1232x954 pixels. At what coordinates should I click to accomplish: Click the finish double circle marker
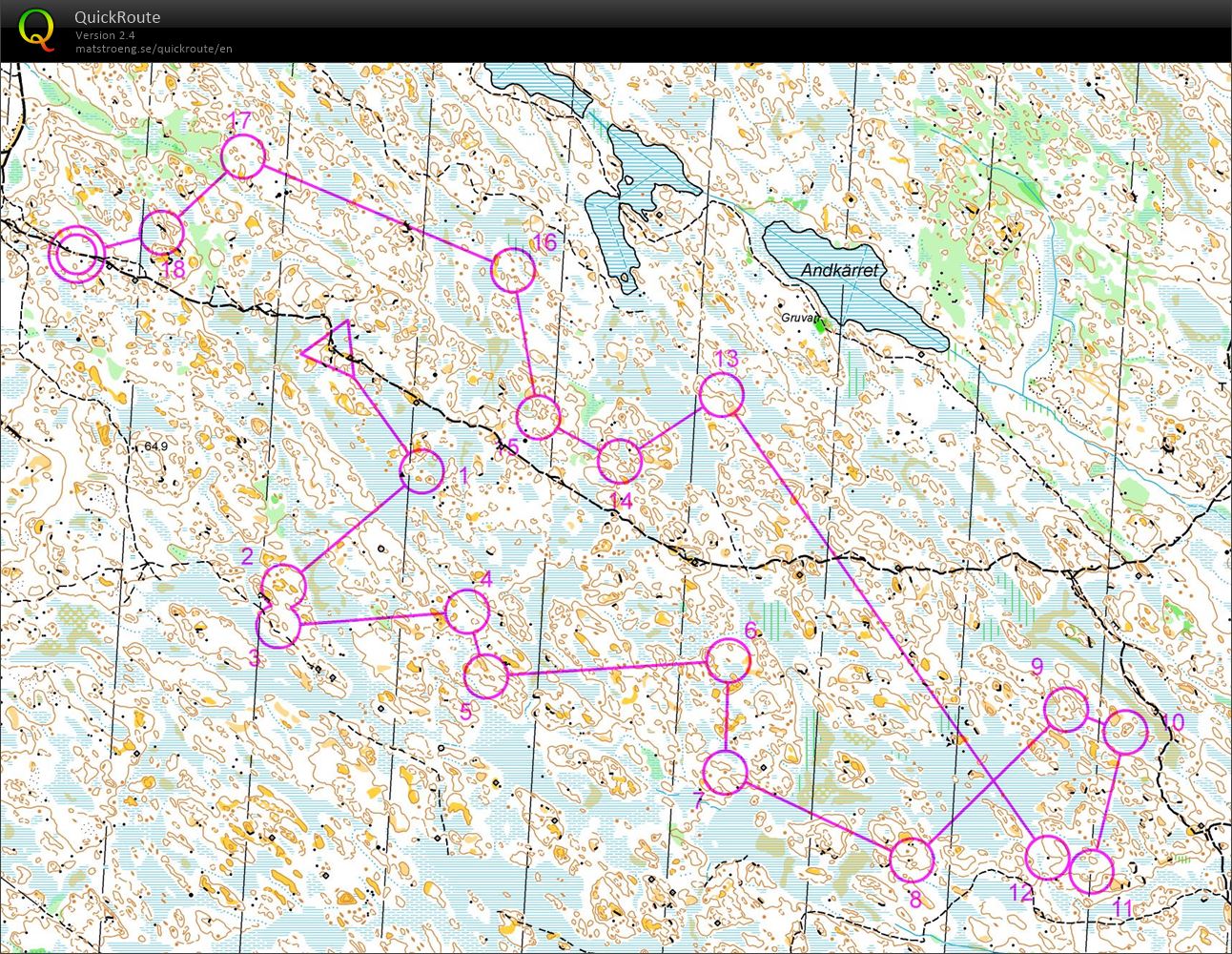pyautogui.click(x=75, y=255)
